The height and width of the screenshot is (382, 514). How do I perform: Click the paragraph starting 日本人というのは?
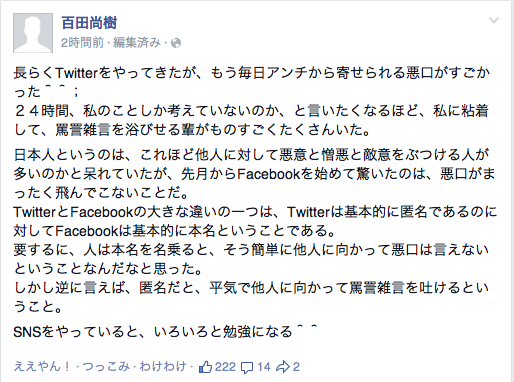(254, 174)
